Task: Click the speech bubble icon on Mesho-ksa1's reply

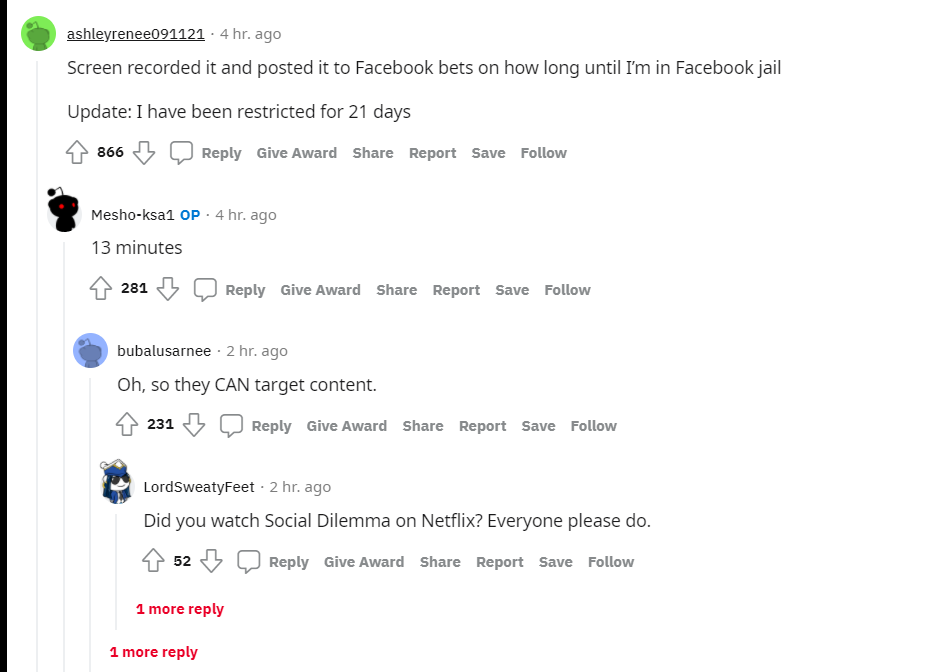Action: 205,289
